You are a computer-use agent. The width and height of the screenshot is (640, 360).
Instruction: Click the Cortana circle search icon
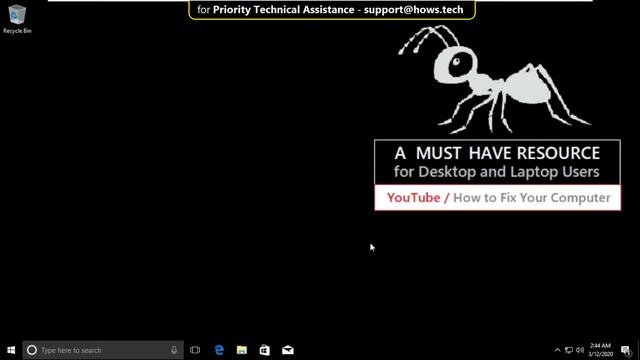(32, 350)
